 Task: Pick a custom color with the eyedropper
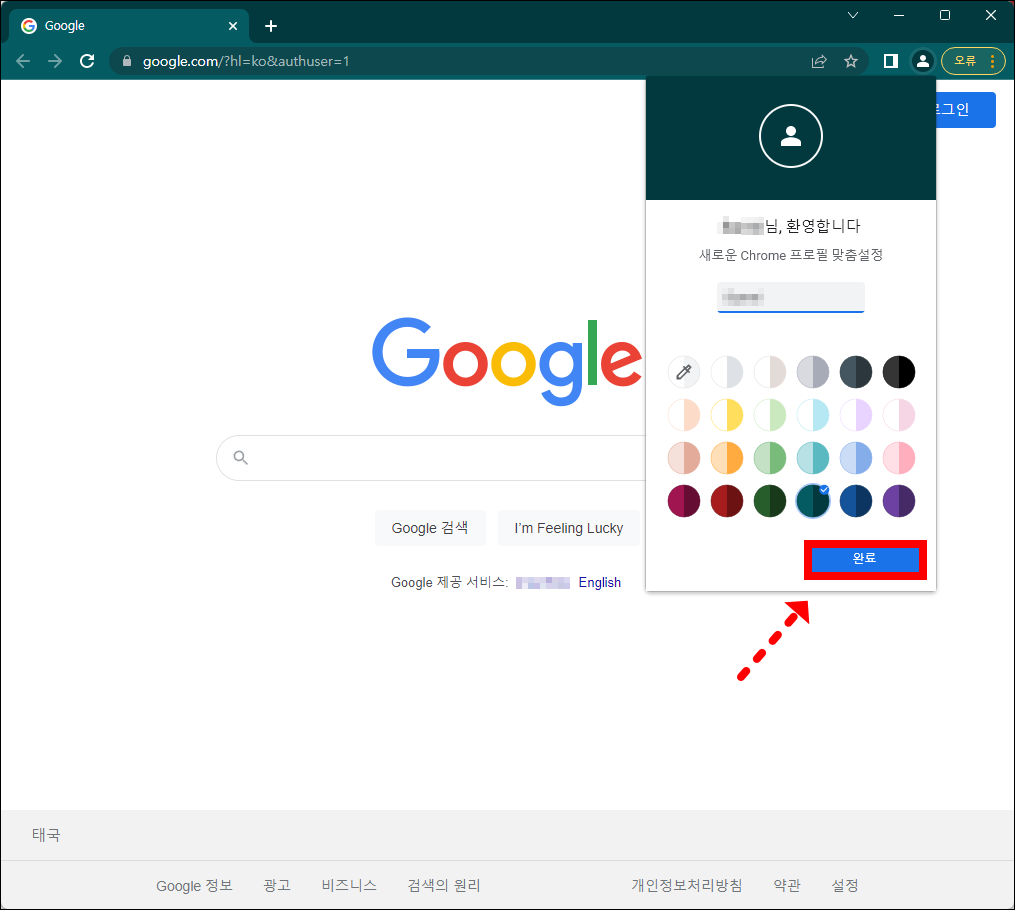(x=684, y=372)
